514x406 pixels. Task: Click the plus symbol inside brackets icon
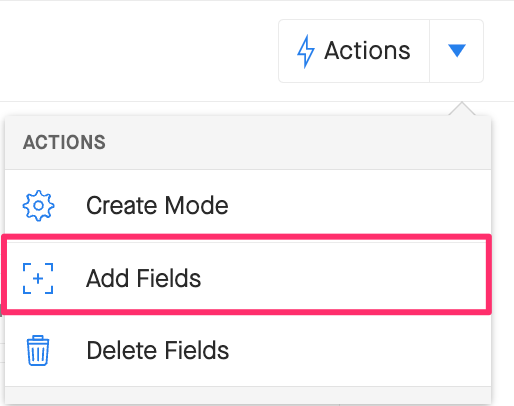pos(38,278)
